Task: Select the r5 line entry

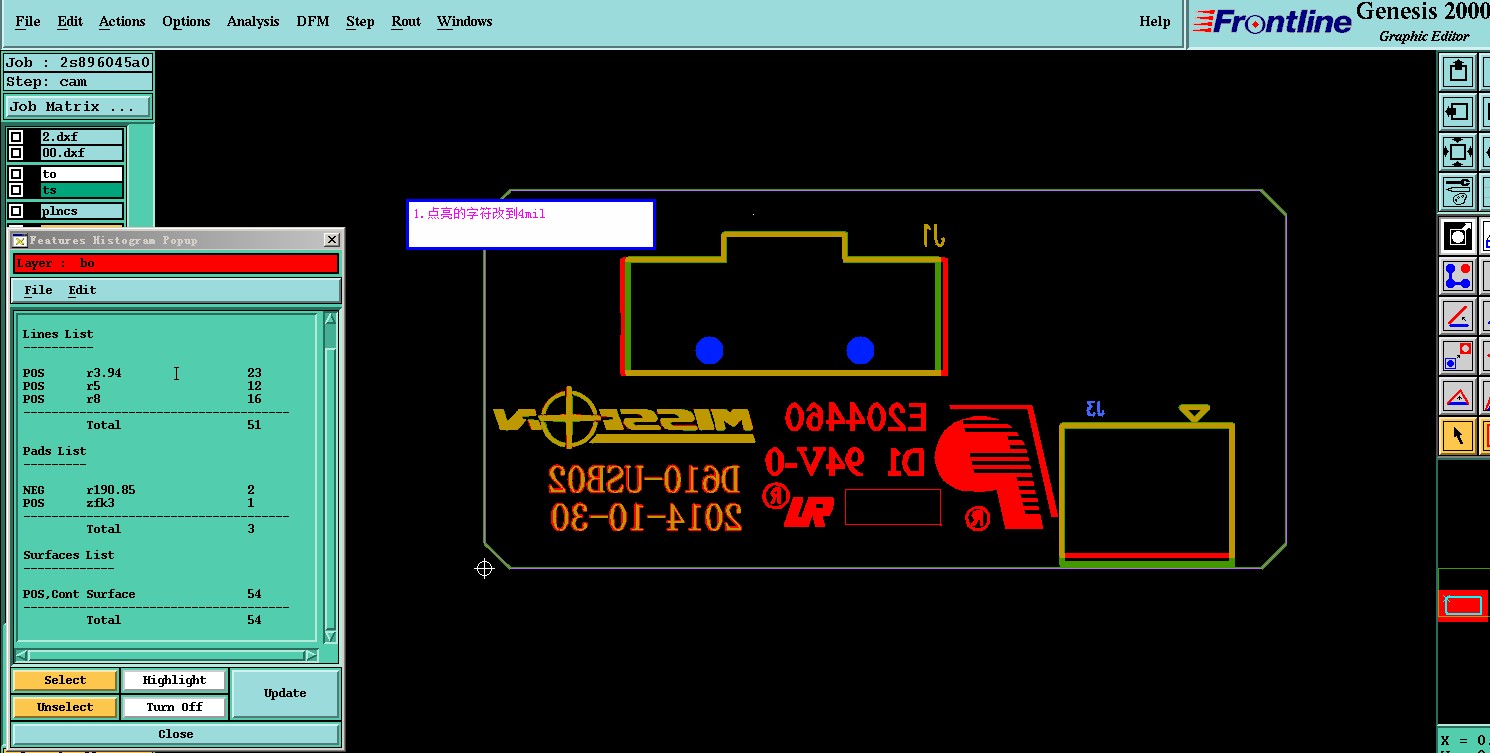Action: (142, 386)
